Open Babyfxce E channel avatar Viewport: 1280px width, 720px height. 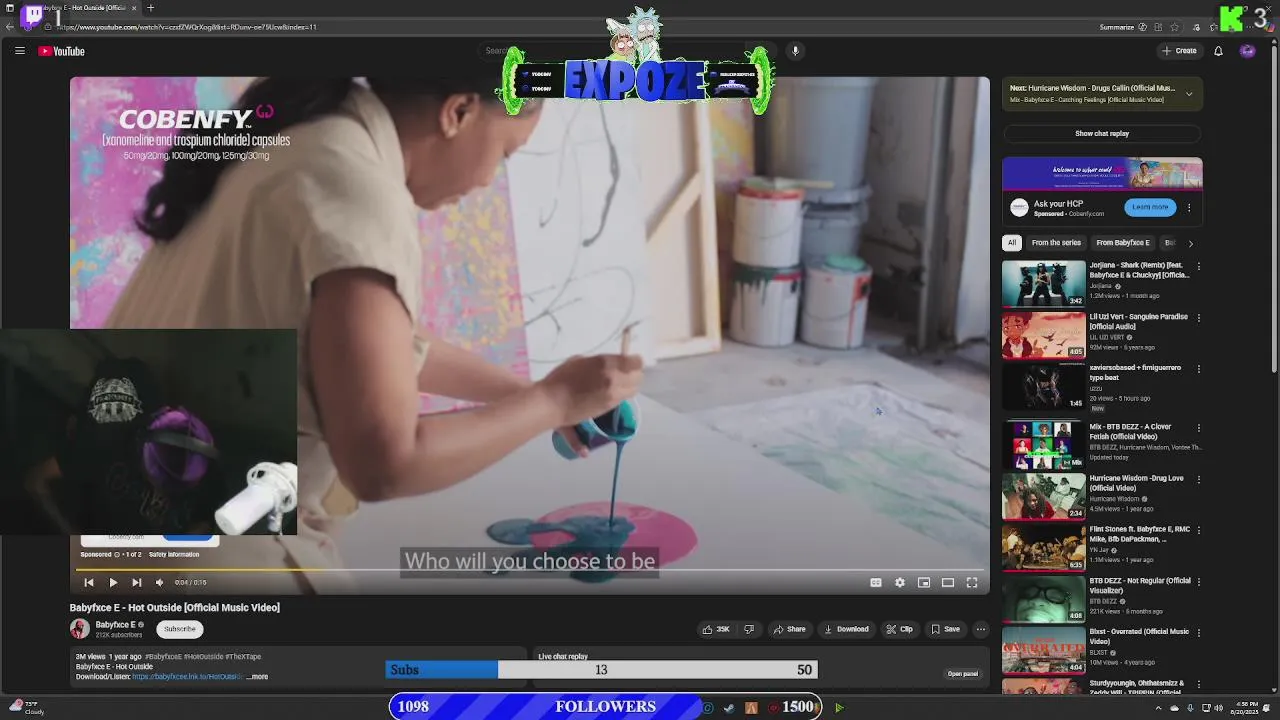(80, 629)
